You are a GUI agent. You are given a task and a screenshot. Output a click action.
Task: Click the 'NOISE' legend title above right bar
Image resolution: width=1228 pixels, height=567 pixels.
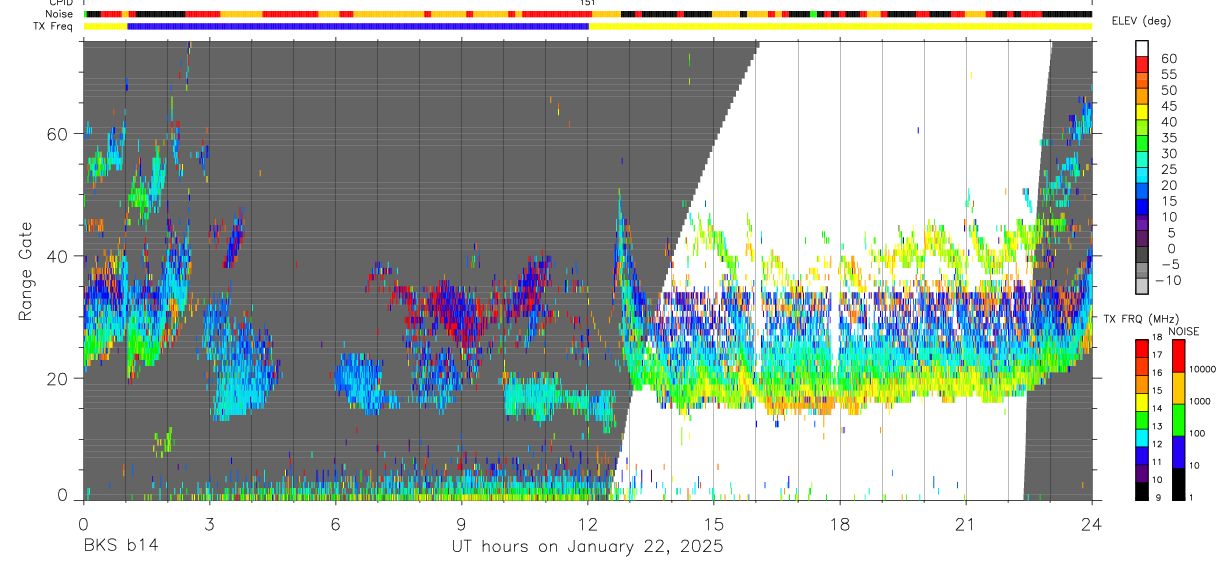click(x=1184, y=331)
